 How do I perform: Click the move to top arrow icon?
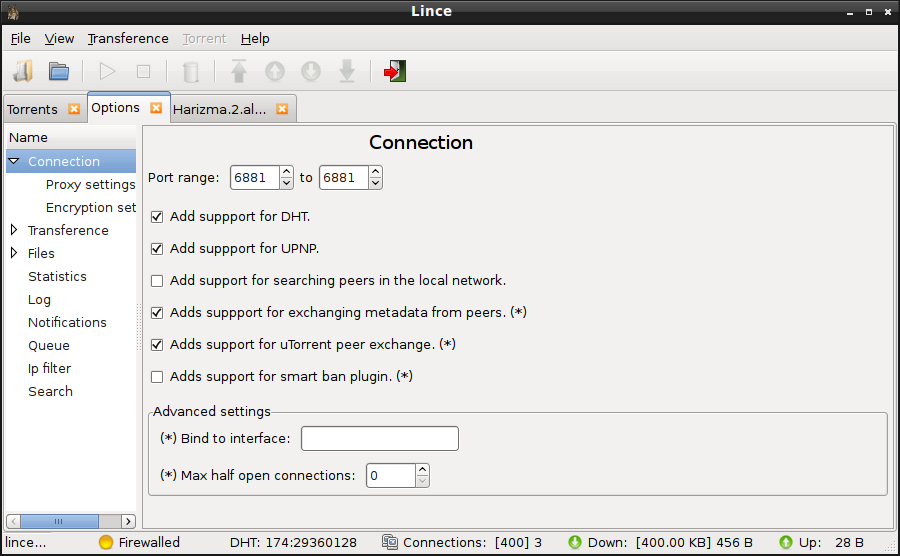tap(239, 71)
